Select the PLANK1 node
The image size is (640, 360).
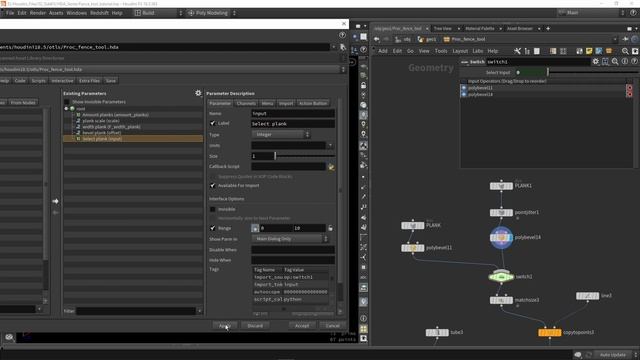pyautogui.click(x=501, y=186)
